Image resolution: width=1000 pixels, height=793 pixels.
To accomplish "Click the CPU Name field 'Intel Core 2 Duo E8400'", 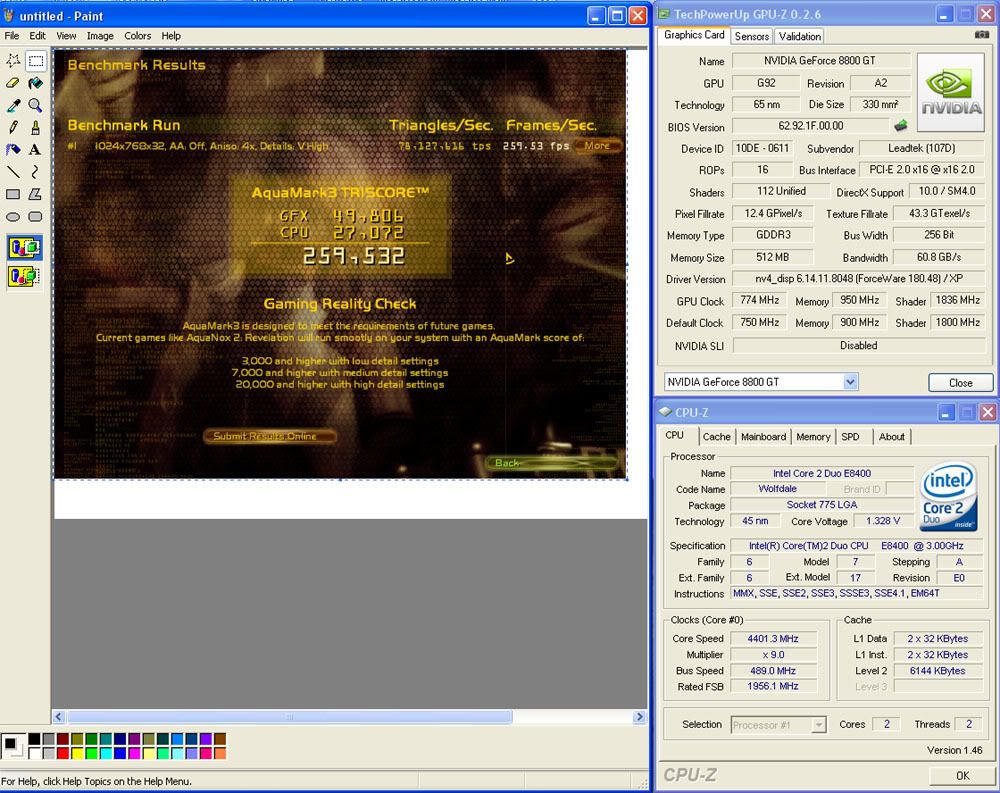I will [x=821, y=473].
